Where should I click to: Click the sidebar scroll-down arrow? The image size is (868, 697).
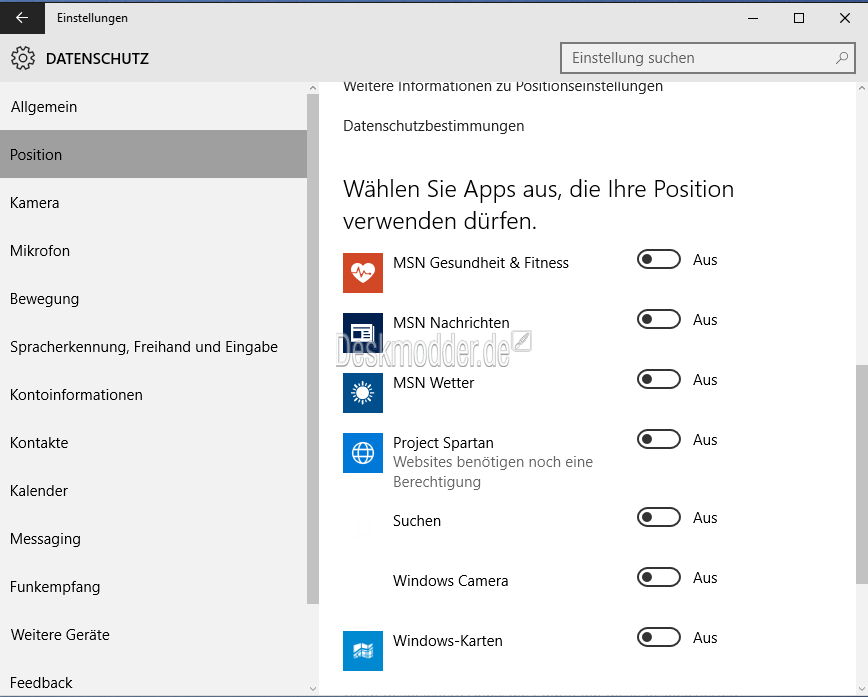pos(313,689)
